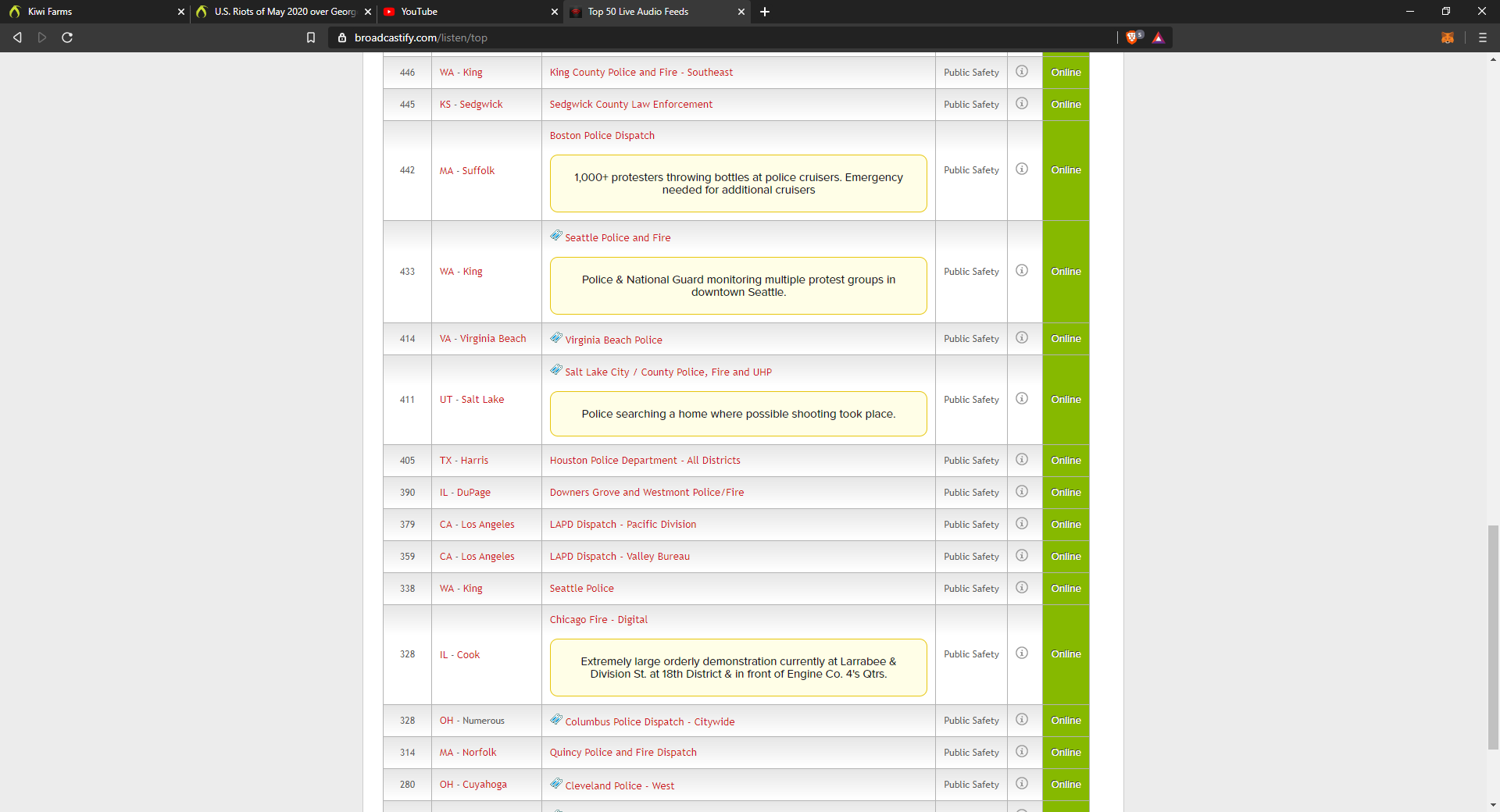This screenshot has height=812, width=1500.
Task: Show info for Boston Police Dispatch feed
Action: [x=1022, y=169]
